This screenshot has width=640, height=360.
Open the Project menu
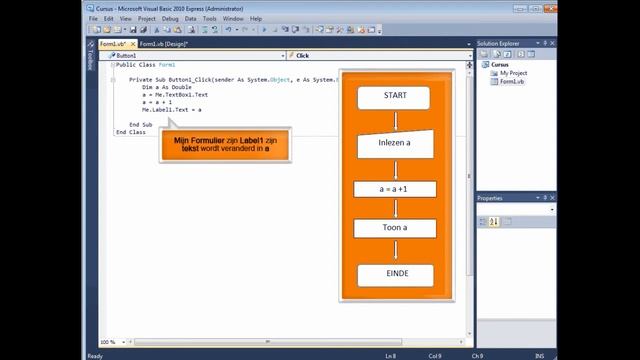[x=147, y=19]
